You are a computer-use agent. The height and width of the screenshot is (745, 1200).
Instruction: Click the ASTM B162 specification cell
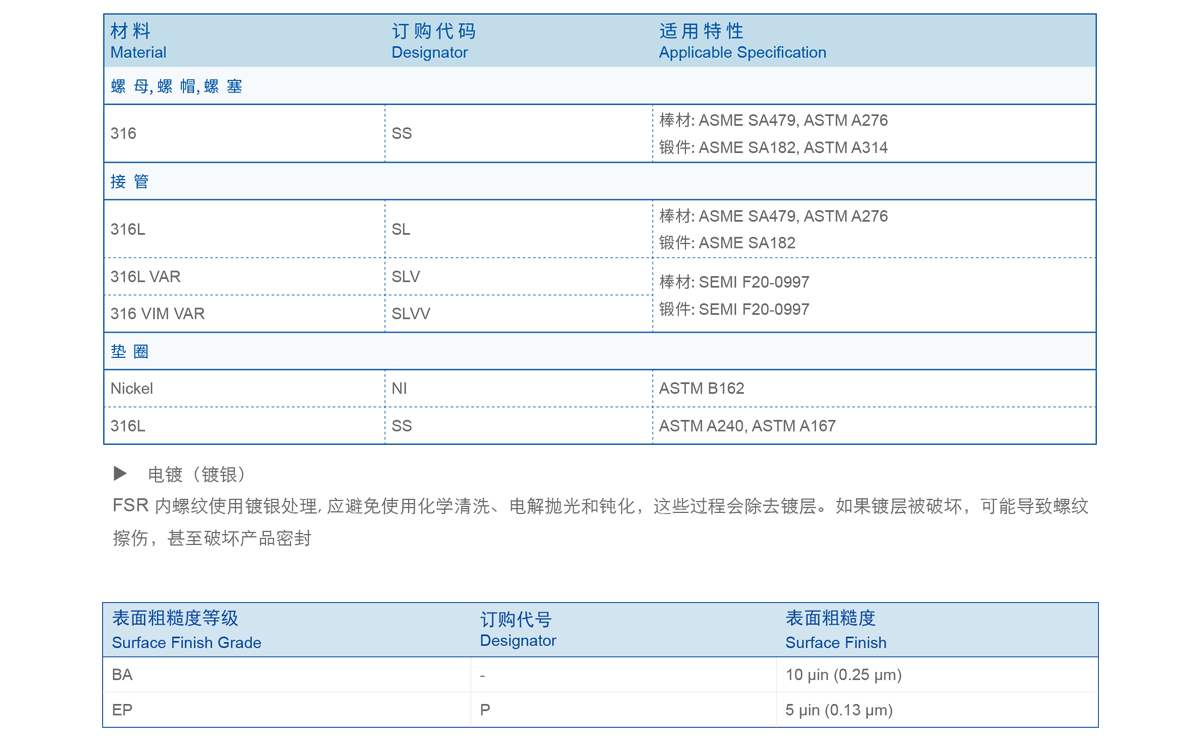pyautogui.click(x=705, y=388)
